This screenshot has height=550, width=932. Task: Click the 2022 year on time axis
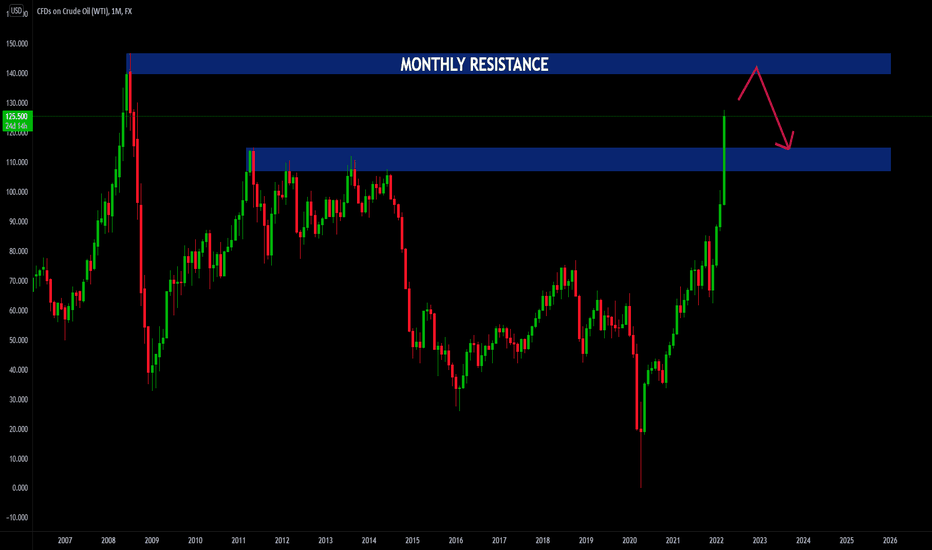pyautogui.click(x=716, y=540)
